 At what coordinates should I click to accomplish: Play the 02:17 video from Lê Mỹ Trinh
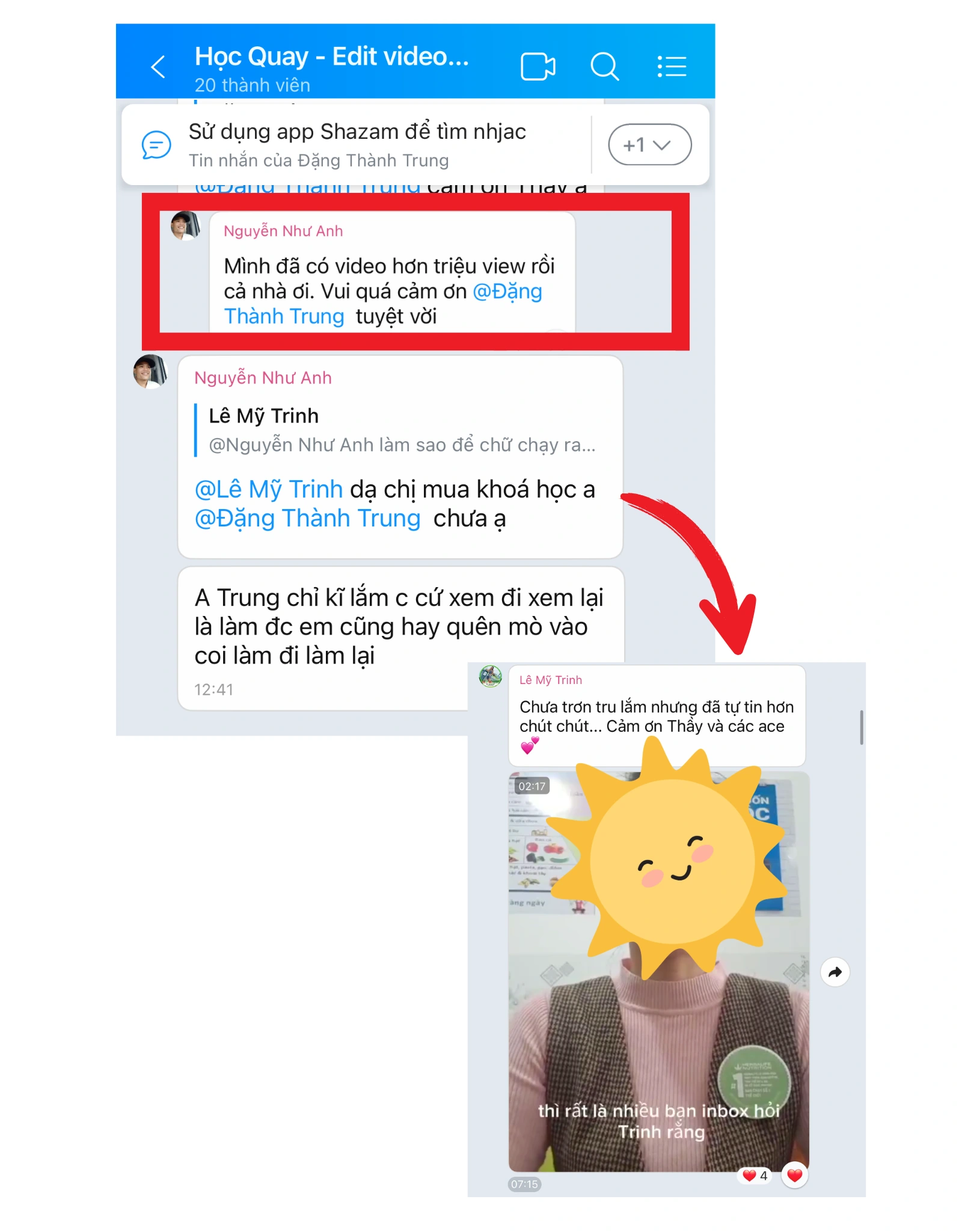point(659,972)
